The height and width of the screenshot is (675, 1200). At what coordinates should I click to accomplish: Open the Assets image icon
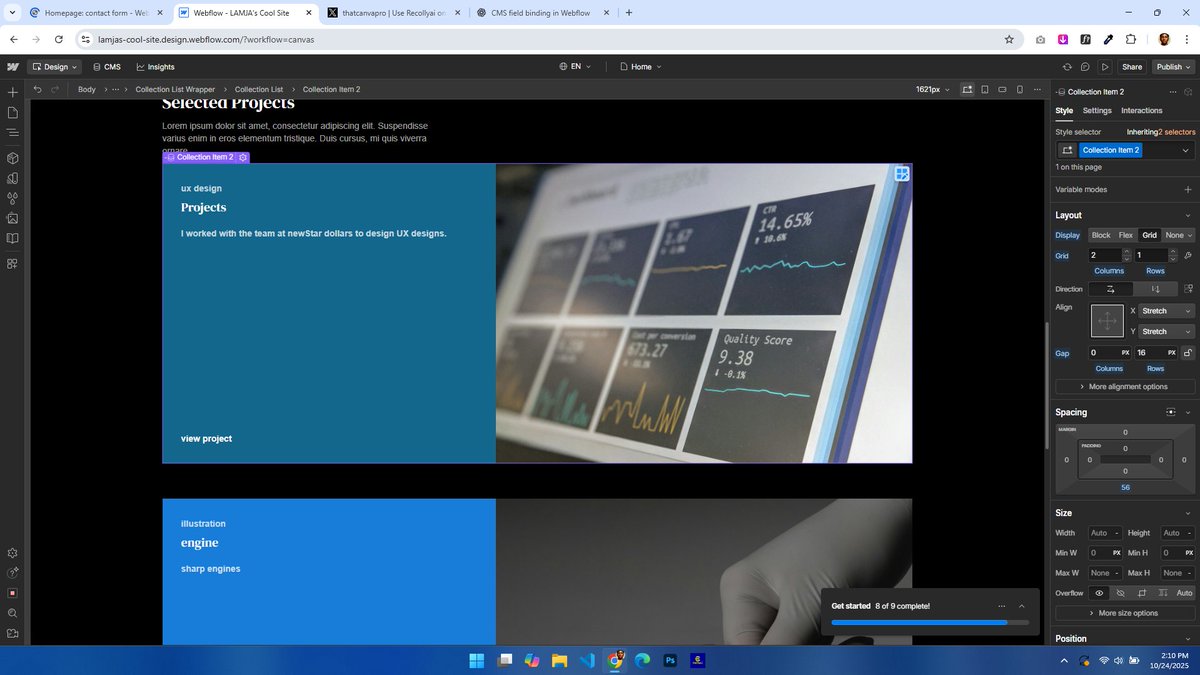(12, 218)
